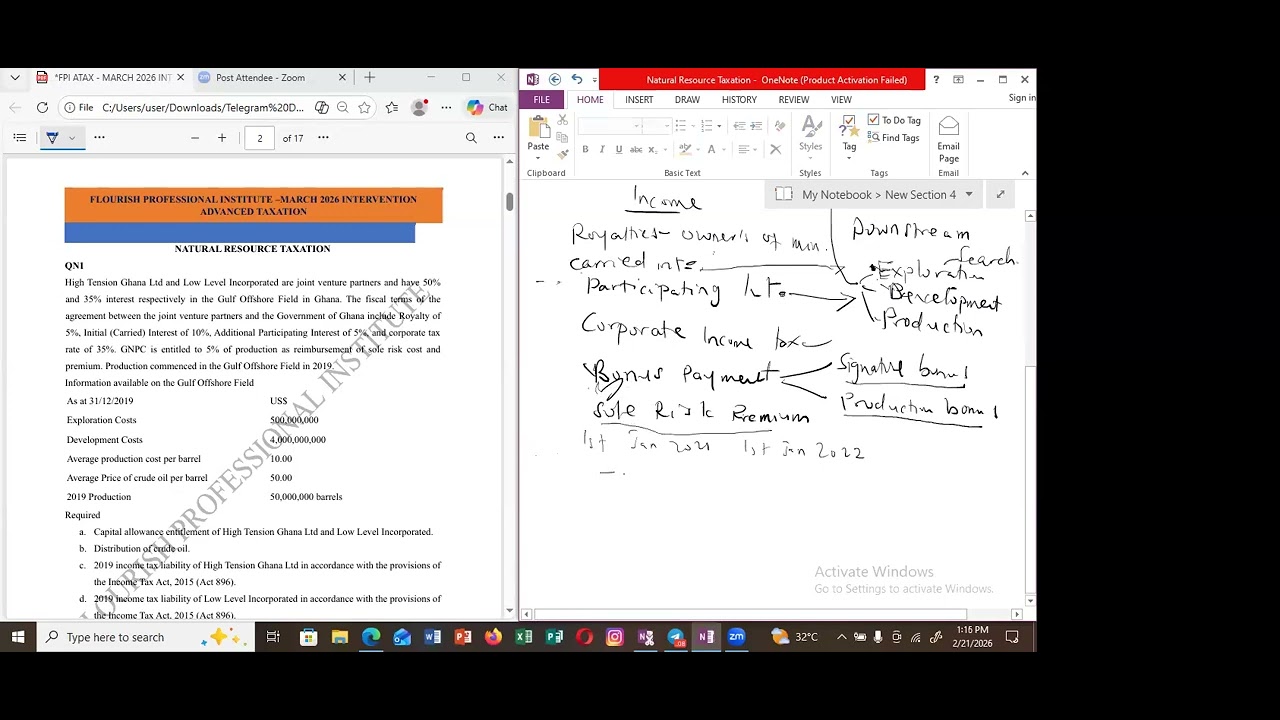
Task: Open the font size combo box
Action: [657, 126]
